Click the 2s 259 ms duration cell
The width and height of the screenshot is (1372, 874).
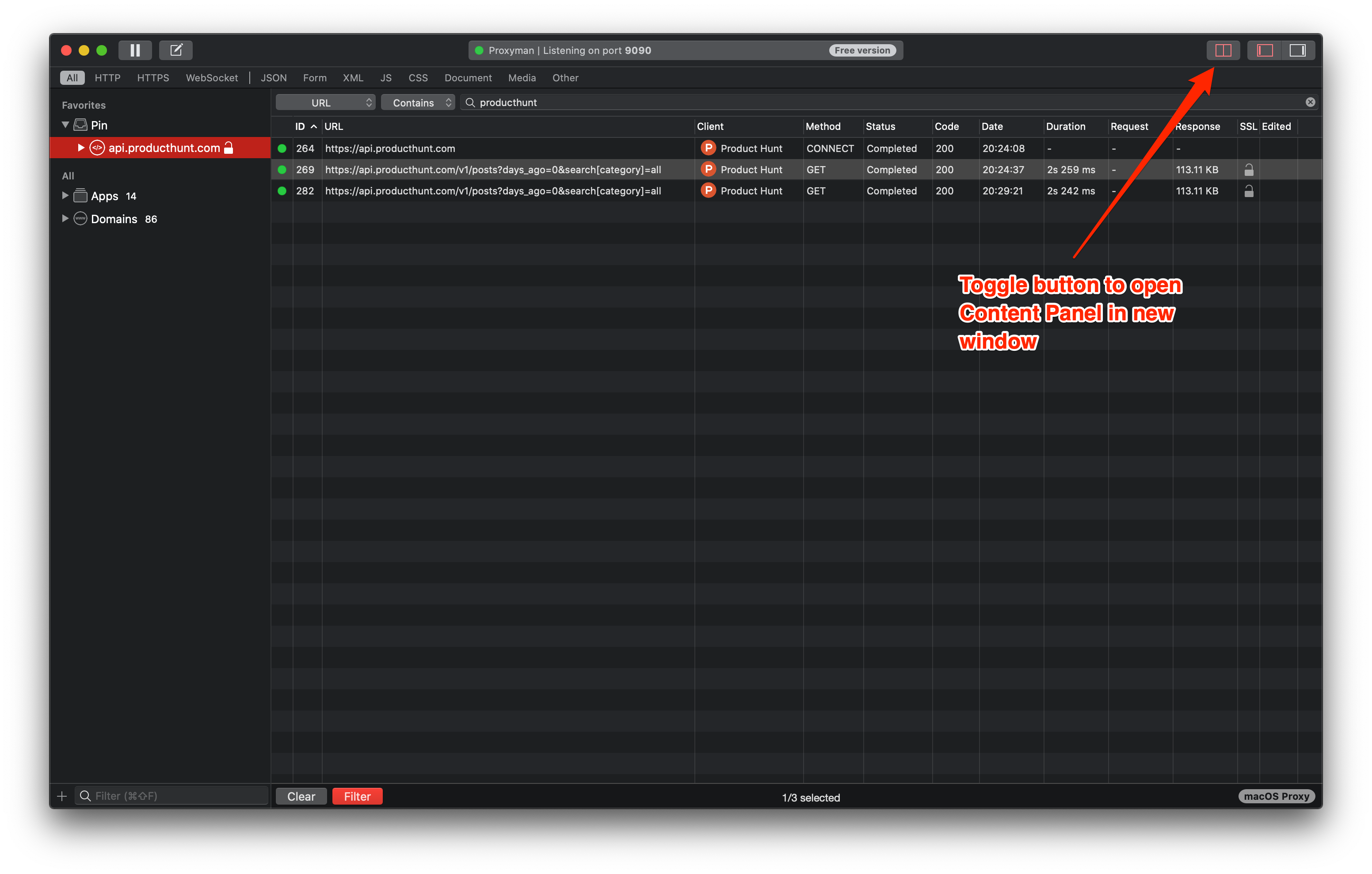1071,169
